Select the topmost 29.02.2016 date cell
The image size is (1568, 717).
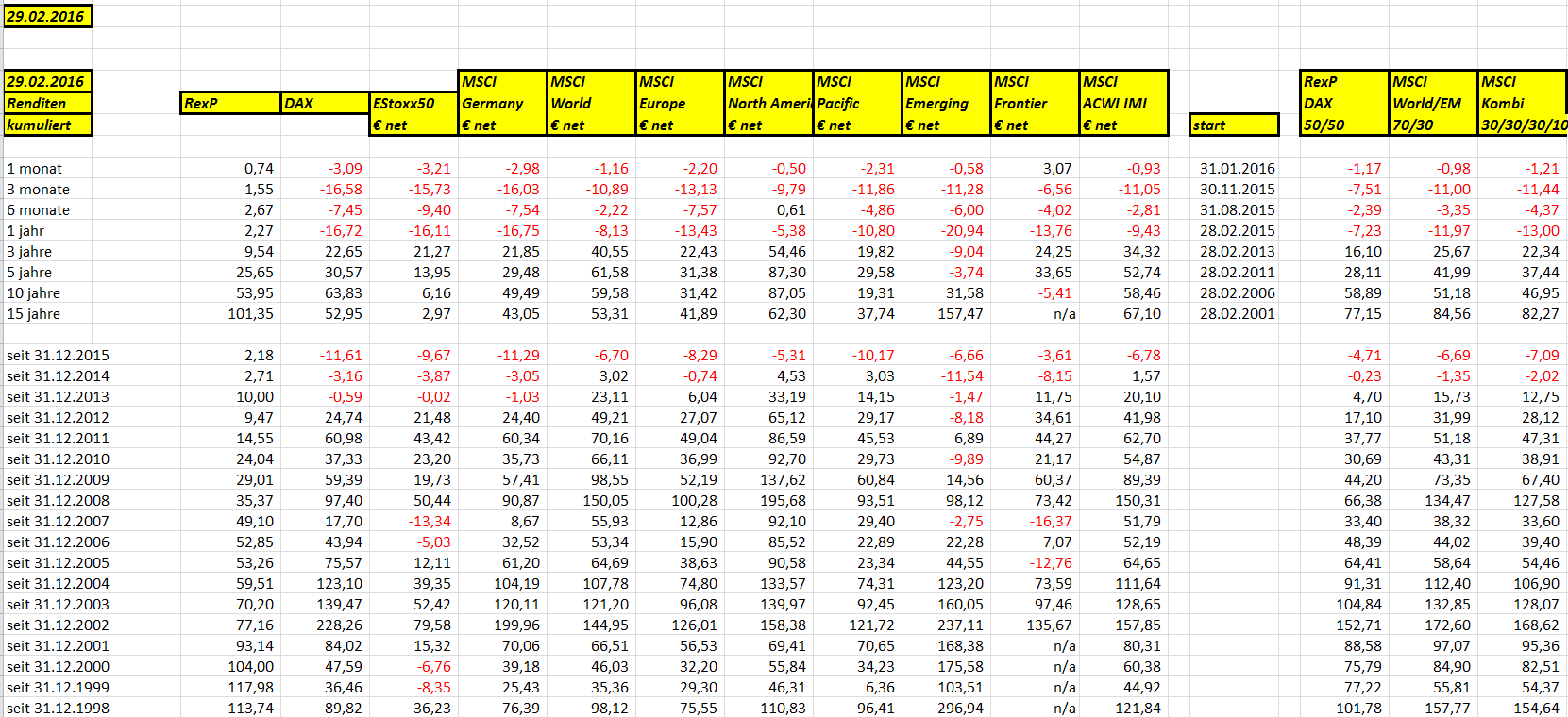47,16
